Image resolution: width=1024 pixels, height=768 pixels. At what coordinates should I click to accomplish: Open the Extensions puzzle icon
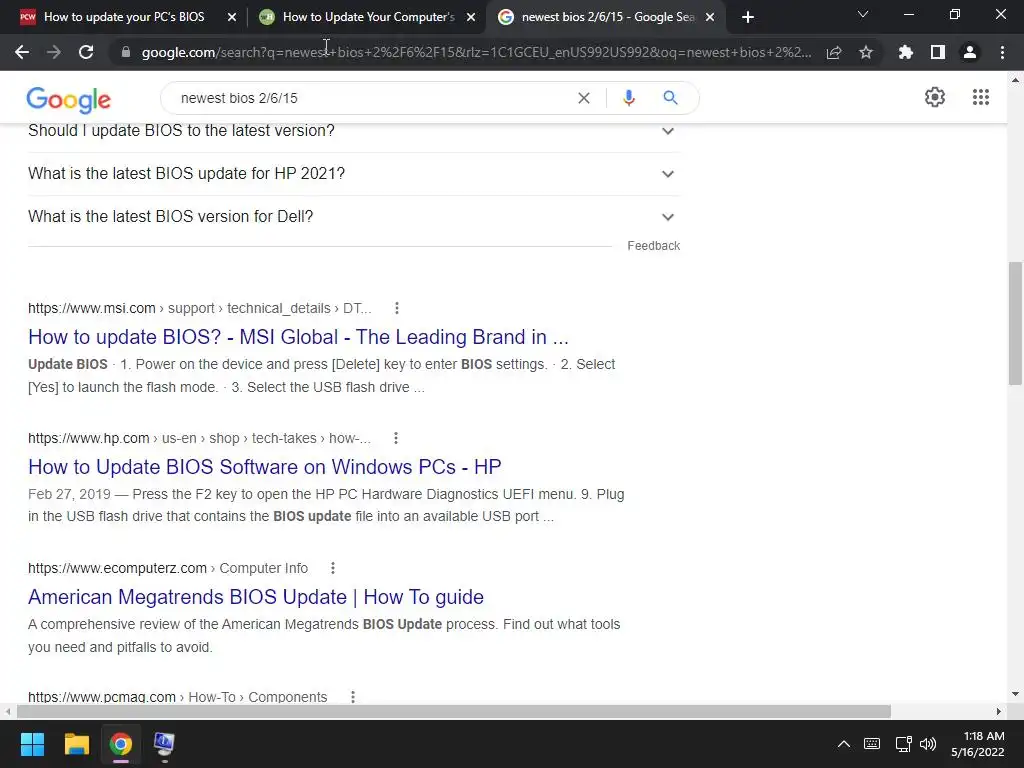coord(906,52)
